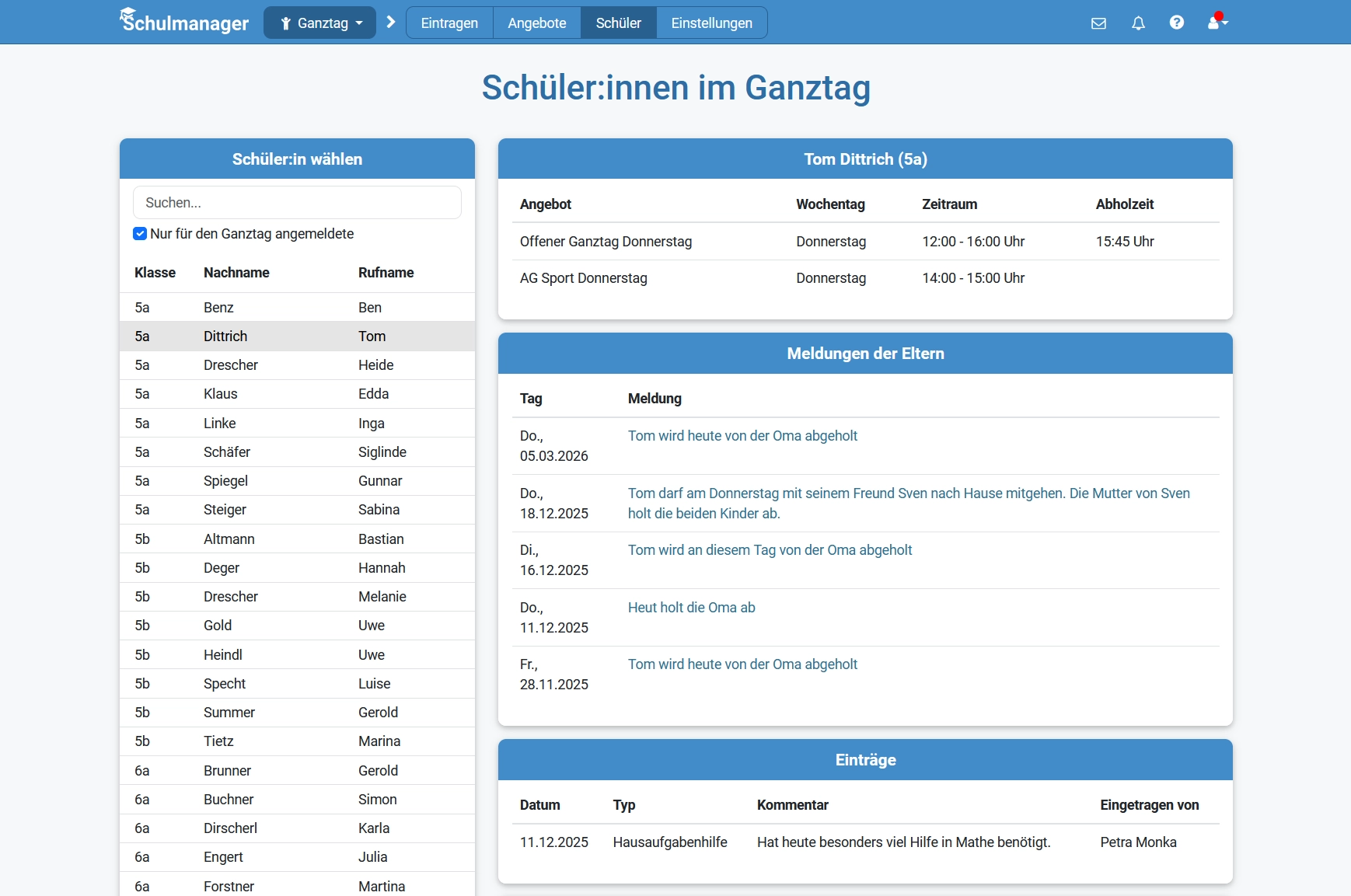Image resolution: width=1351 pixels, height=896 pixels.
Task: Click the Rufname column header
Action: (x=386, y=273)
